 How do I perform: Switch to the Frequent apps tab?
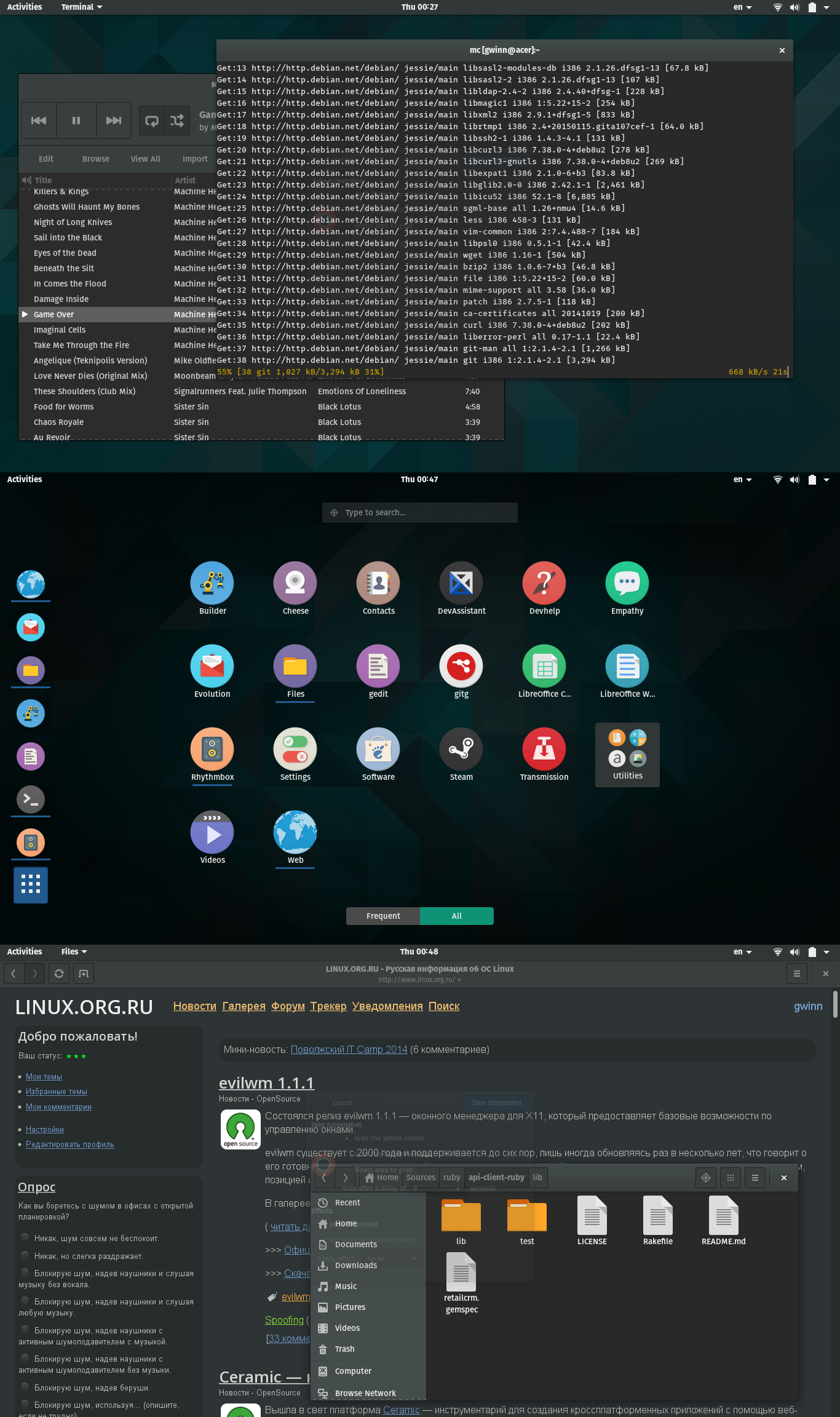coord(383,916)
